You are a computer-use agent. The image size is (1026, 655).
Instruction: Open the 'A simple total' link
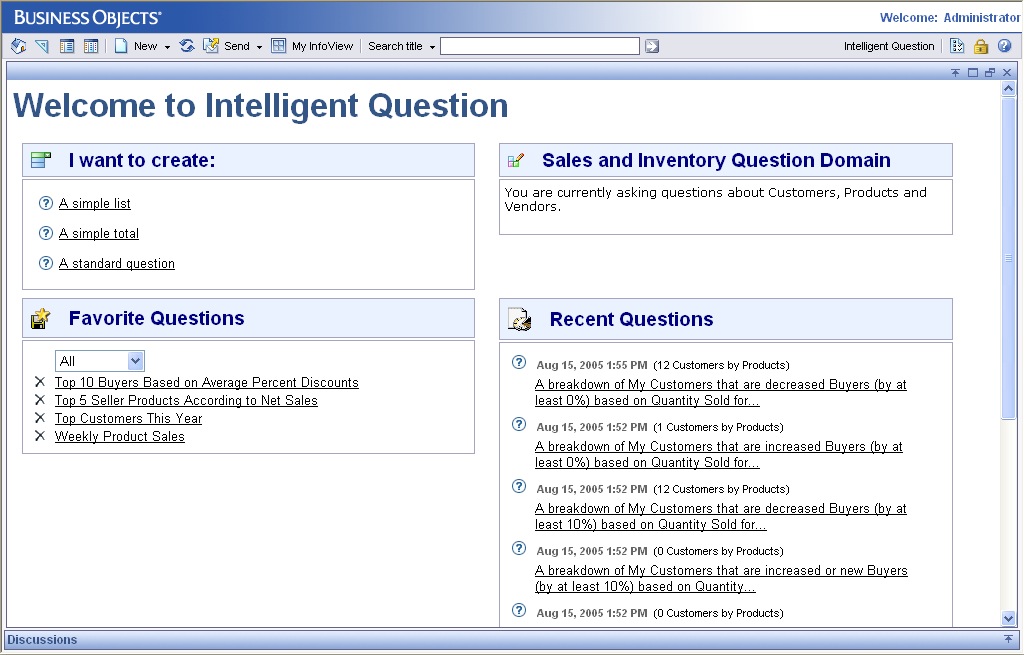tap(99, 234)
